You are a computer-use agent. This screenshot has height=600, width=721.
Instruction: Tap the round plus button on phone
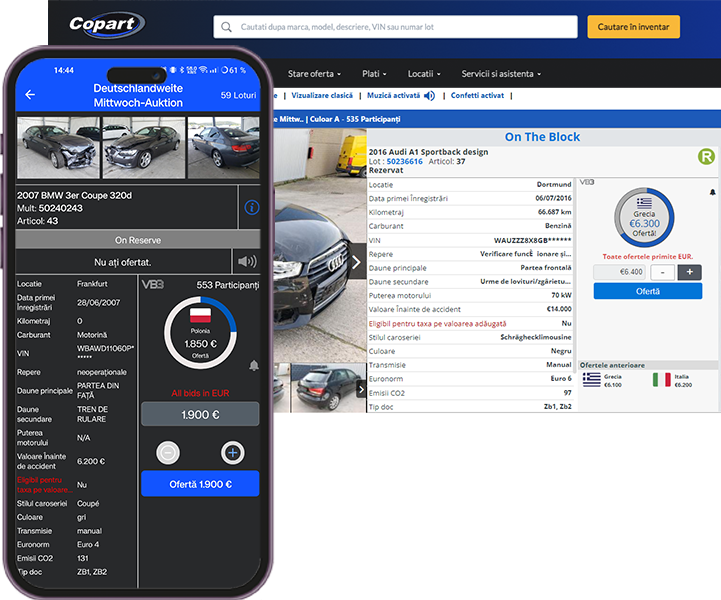233,452
